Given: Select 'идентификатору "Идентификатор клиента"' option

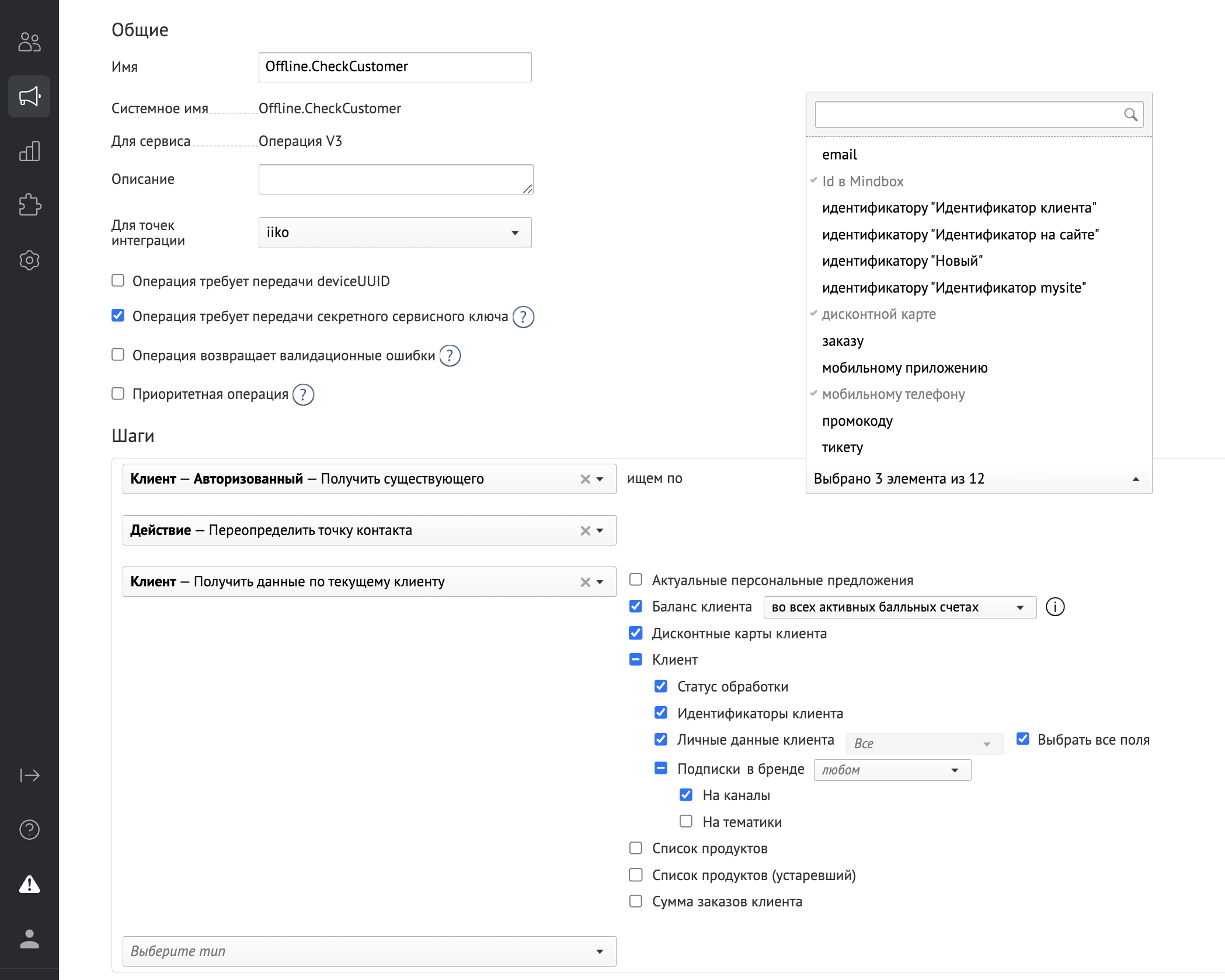Looking at the screenshot, I should 979,208.
